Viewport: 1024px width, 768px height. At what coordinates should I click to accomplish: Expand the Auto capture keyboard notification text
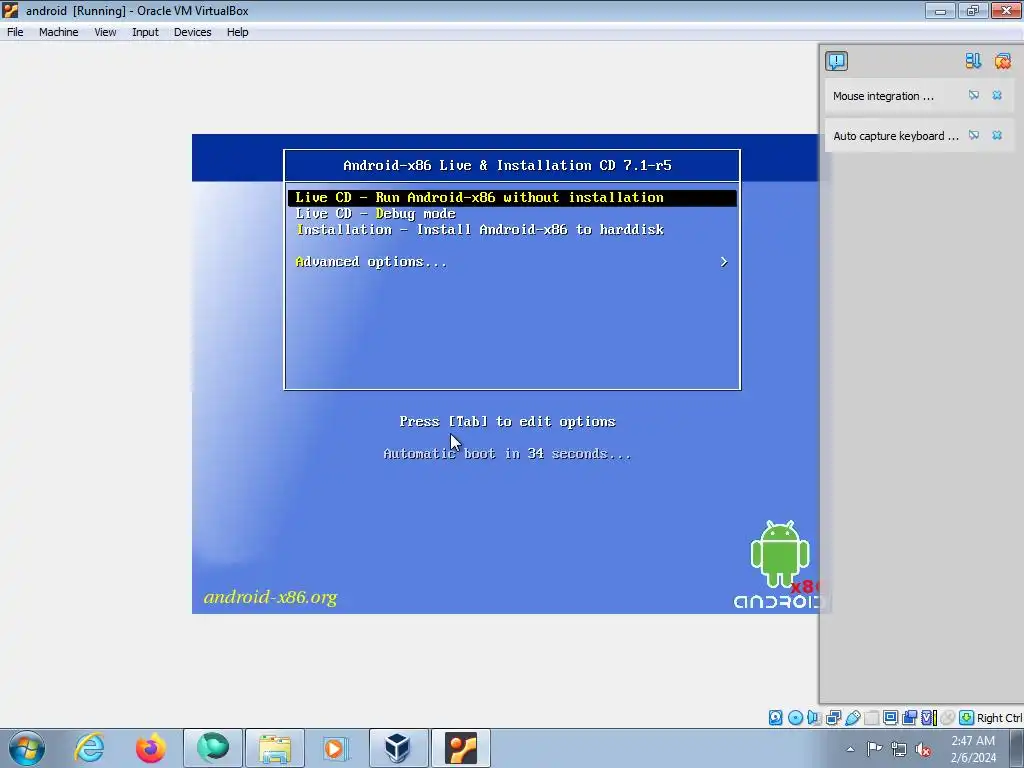click(x=895, y=136)
